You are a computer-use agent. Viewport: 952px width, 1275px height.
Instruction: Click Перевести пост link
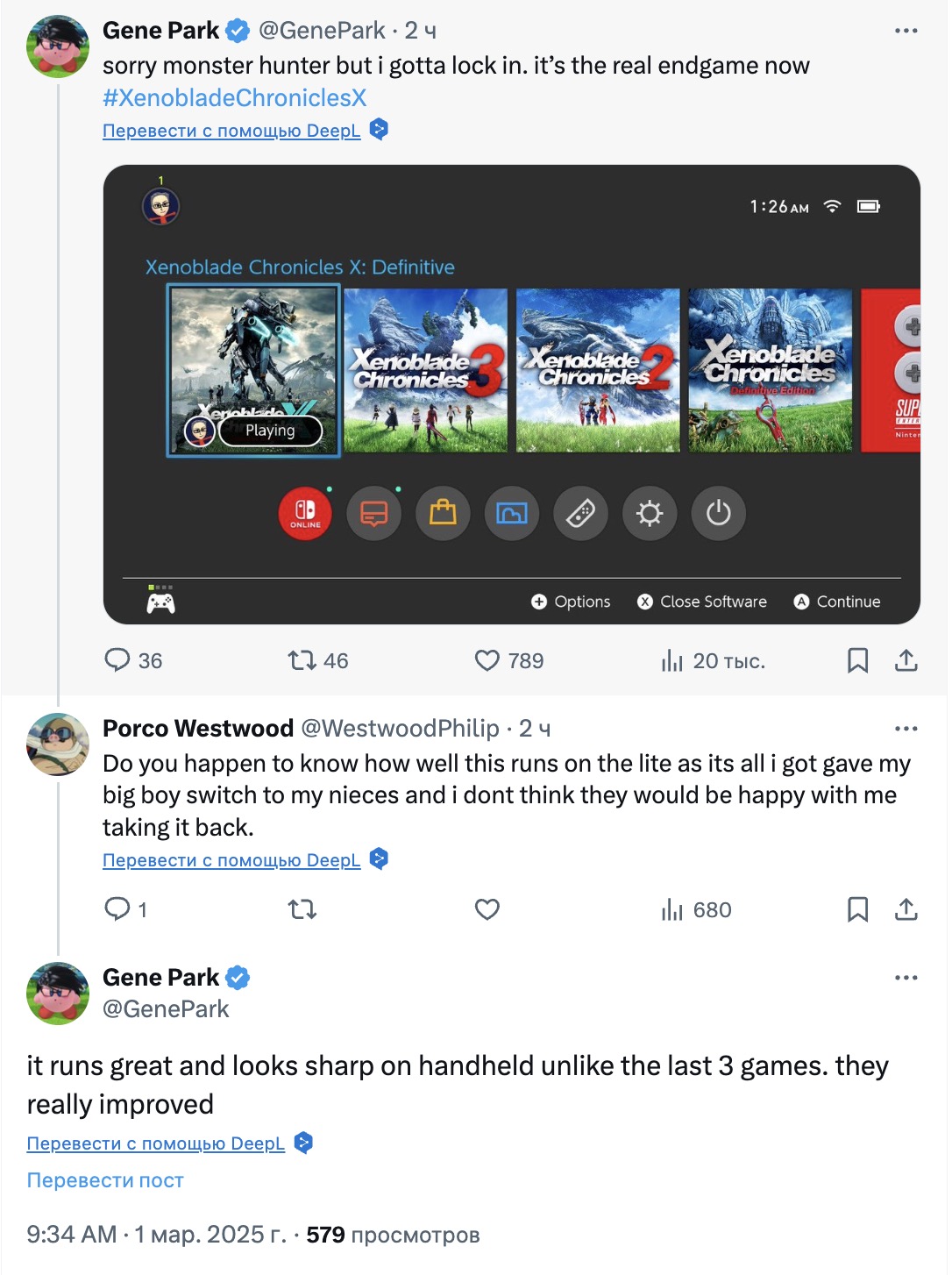[x=105, y=1180]
